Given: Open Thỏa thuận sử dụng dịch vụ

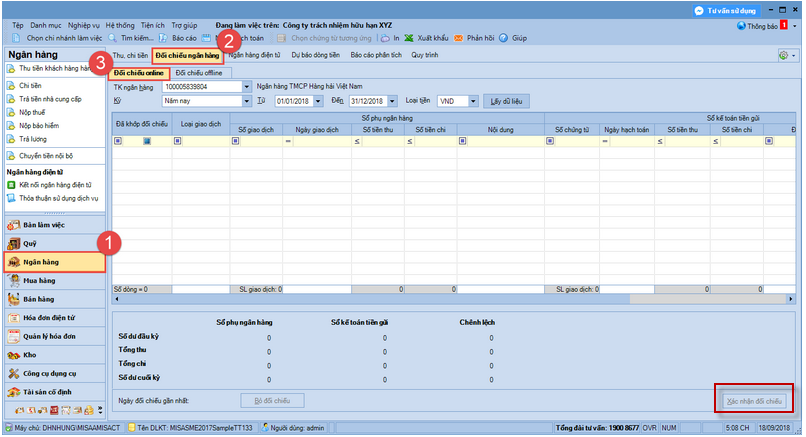Looking at the screenshot, I should (54, 198).
